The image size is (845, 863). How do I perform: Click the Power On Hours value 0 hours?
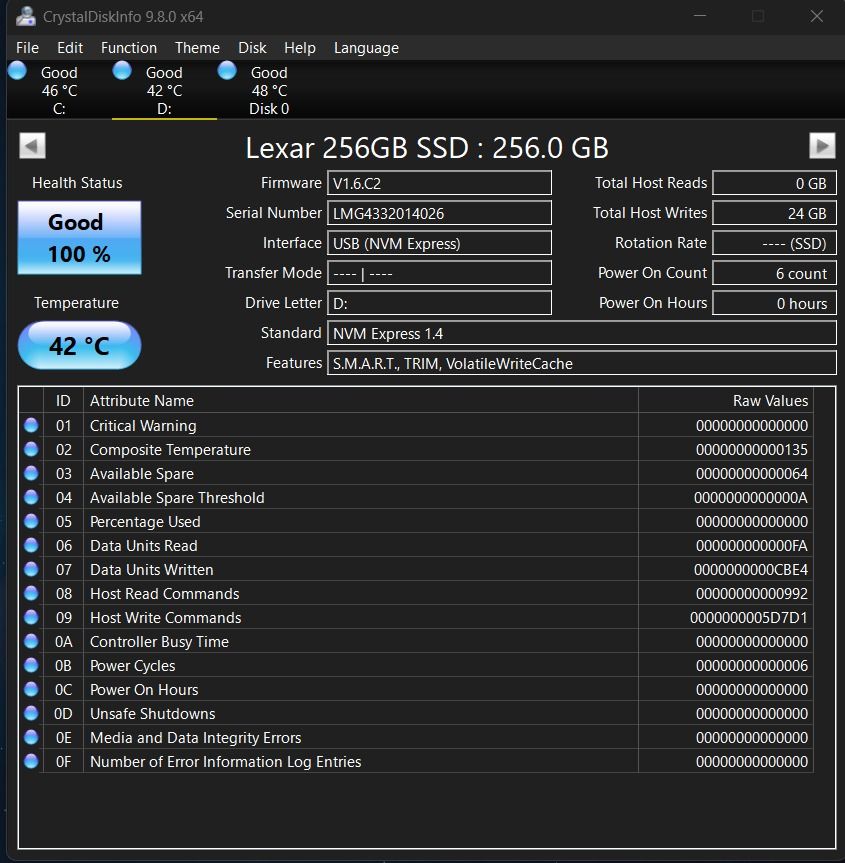(775, 303)
